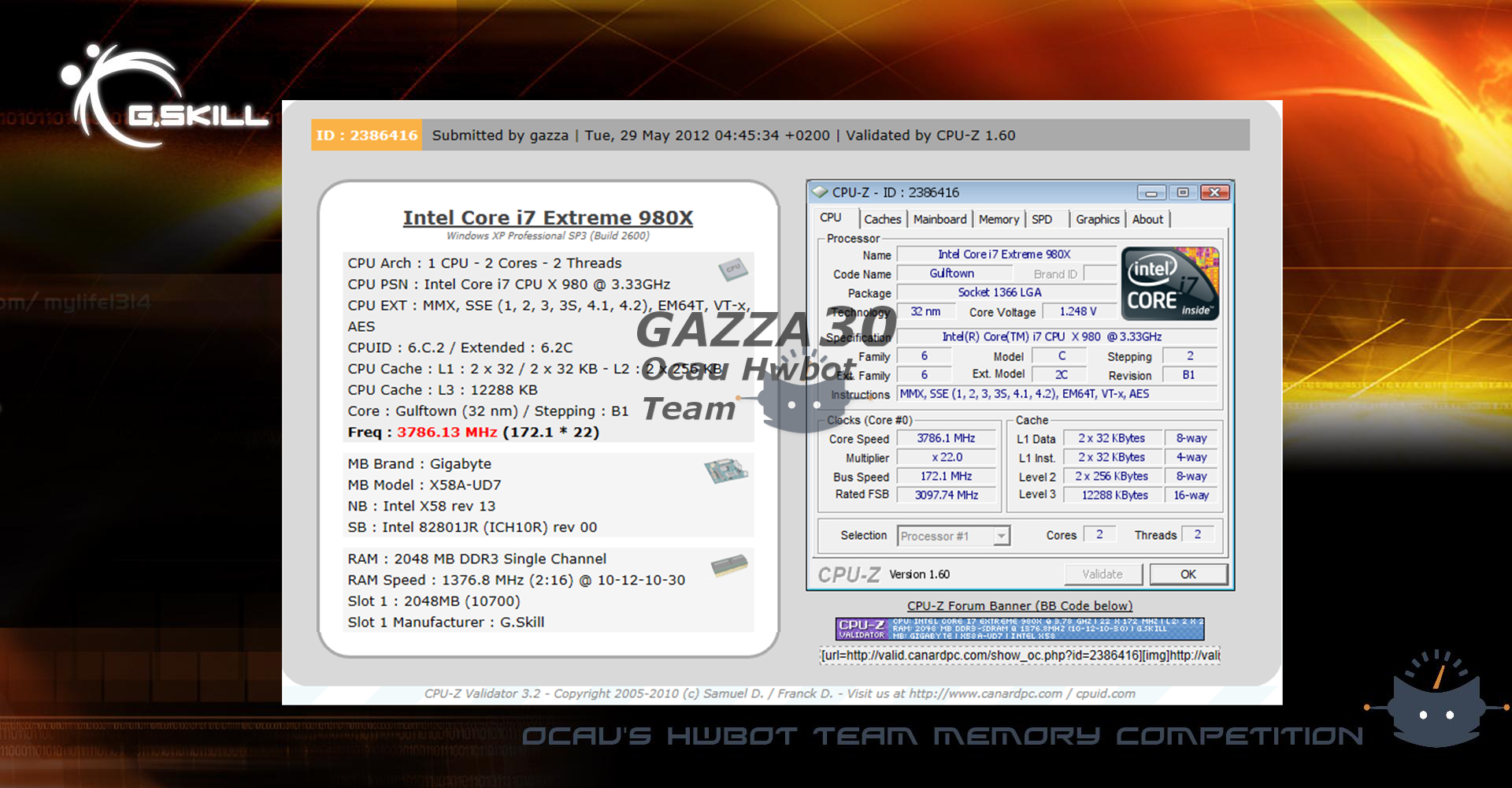This screenshot has width=1512, height=788.
Task: Click the Technology value 32 nm
Action: click(925, 311)
